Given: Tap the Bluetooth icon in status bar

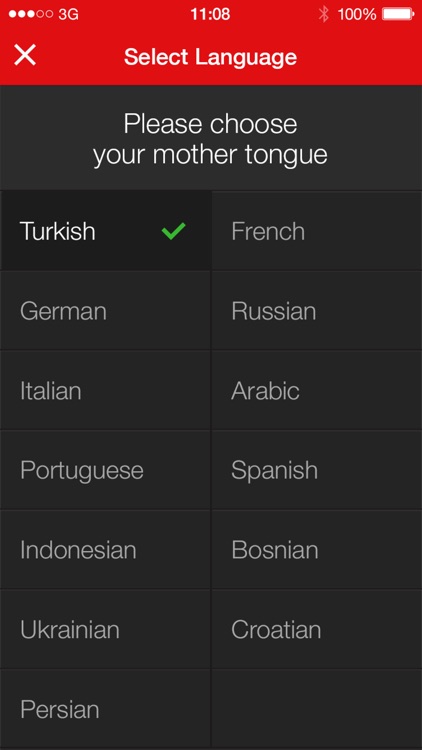Looking at the screenshot, I should [x=324, y=14].
